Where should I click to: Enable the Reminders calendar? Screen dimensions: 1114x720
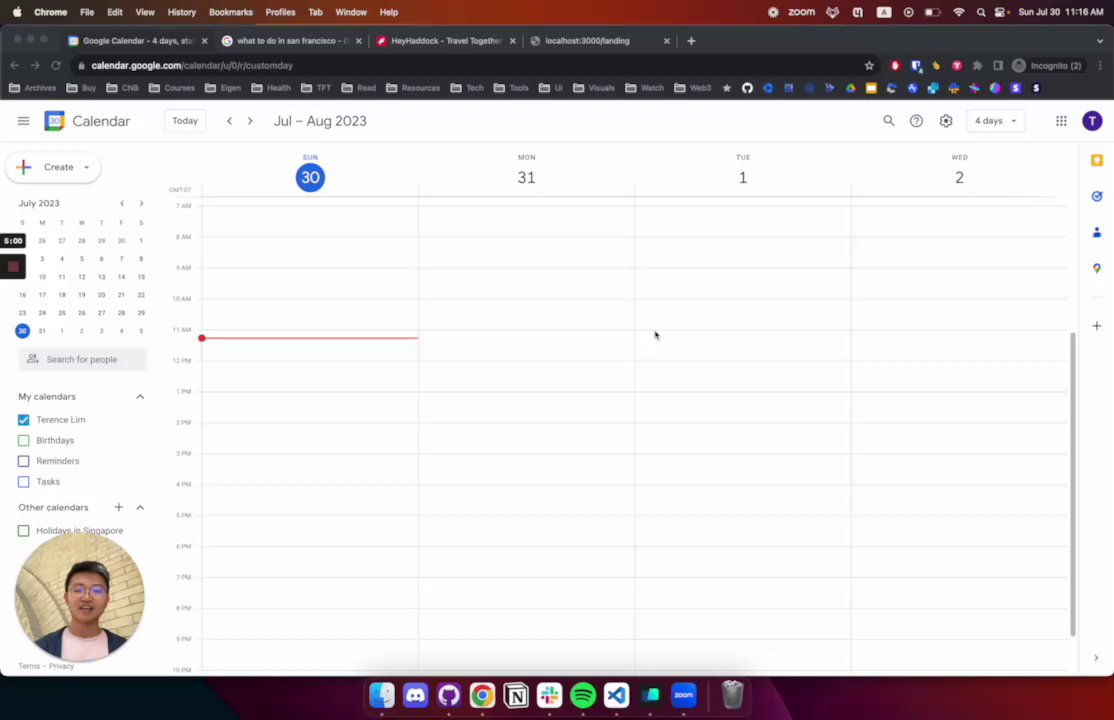(23, 461)
